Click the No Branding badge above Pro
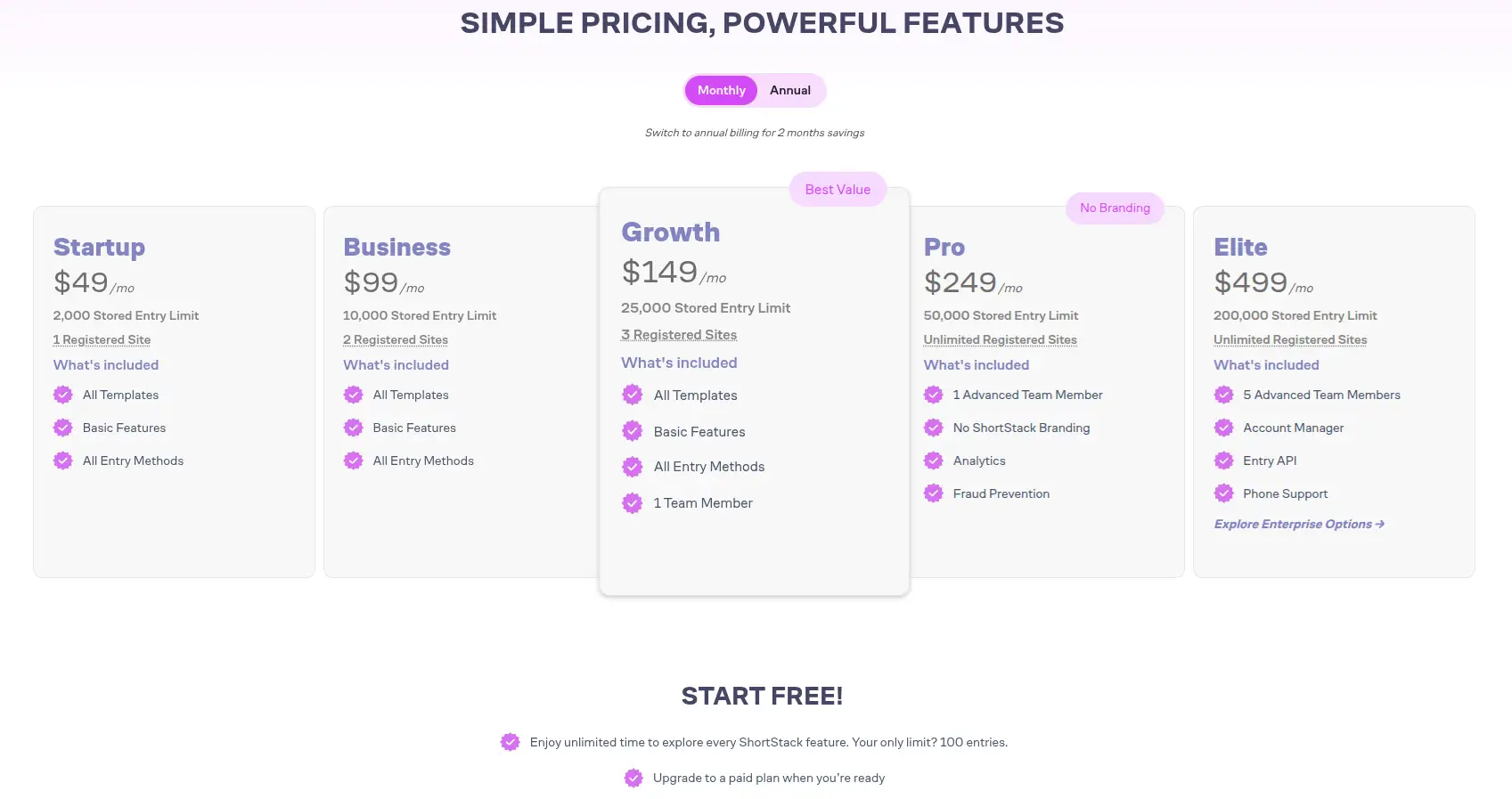The width and height of the screenshot is (1512, 799). tap(1114, 208)
